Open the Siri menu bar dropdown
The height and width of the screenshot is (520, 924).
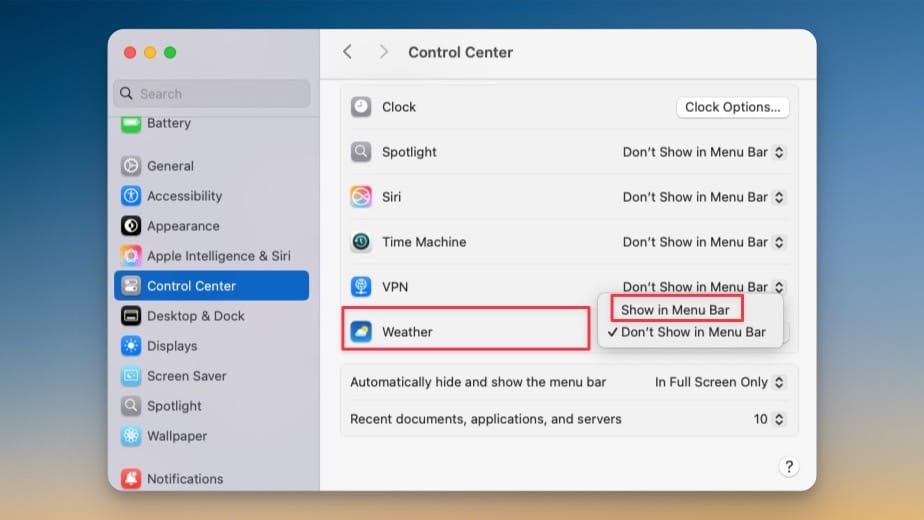pyautogui.click(x=704, y=197)
